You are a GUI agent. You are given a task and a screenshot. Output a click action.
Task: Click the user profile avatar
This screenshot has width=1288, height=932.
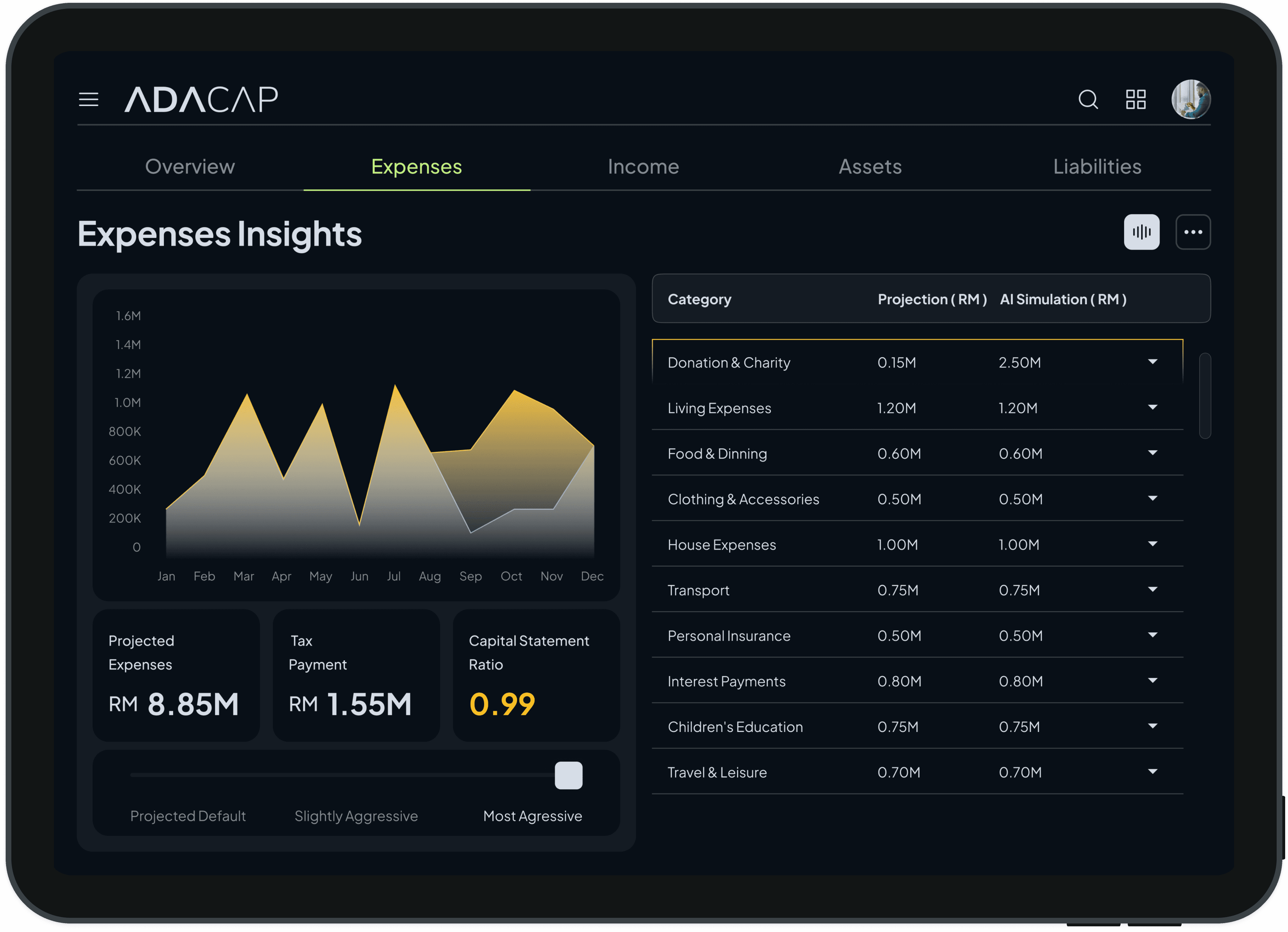click(x=1191, y=99)
